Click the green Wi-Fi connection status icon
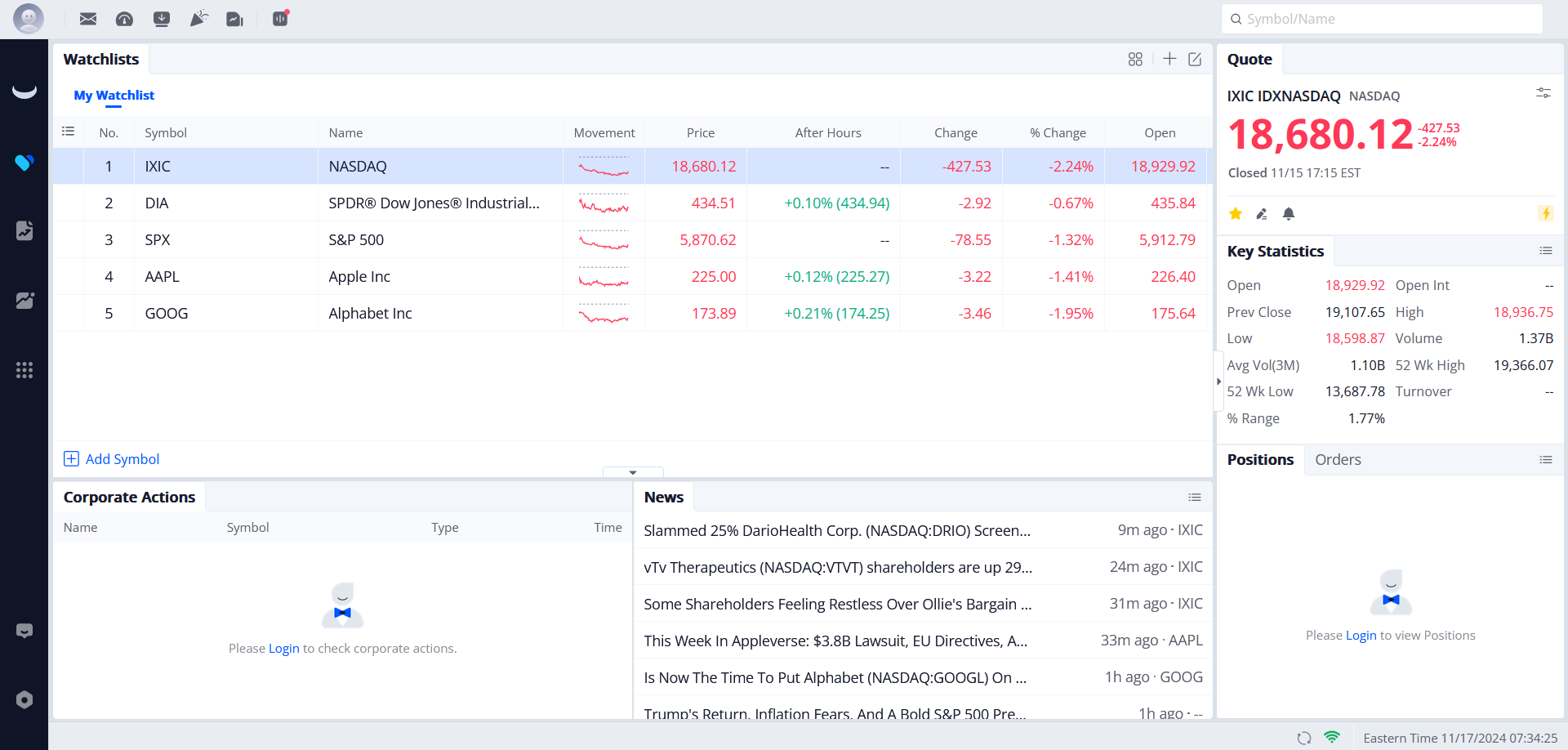 1332,737
